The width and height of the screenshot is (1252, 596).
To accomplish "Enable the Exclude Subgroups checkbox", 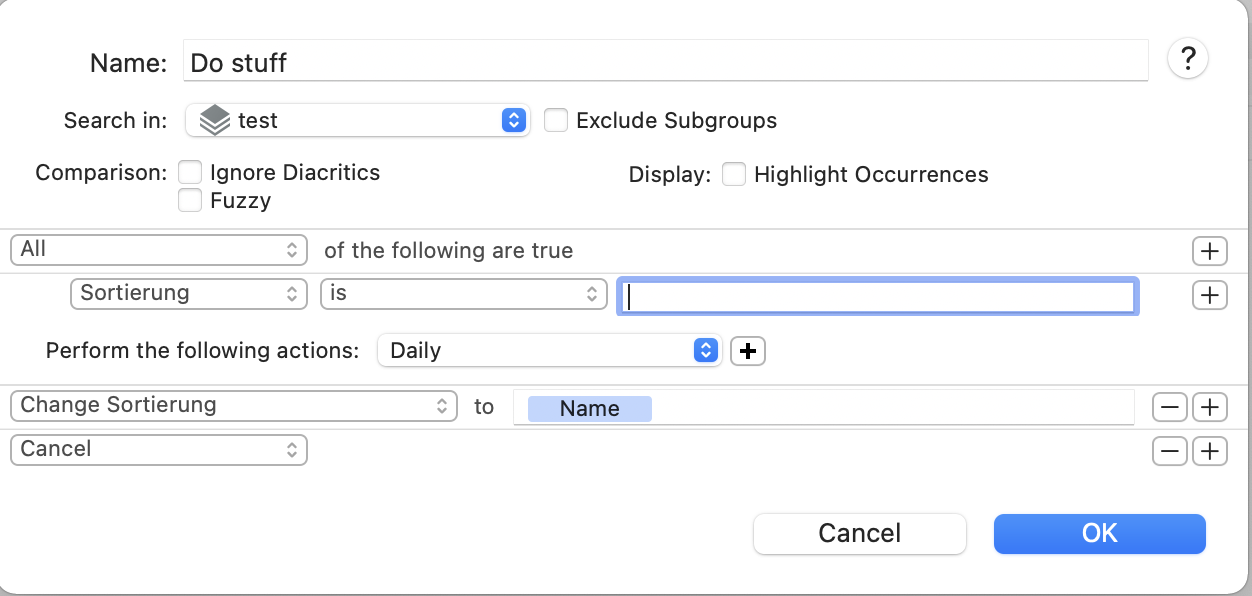I will tap(556, 121).
